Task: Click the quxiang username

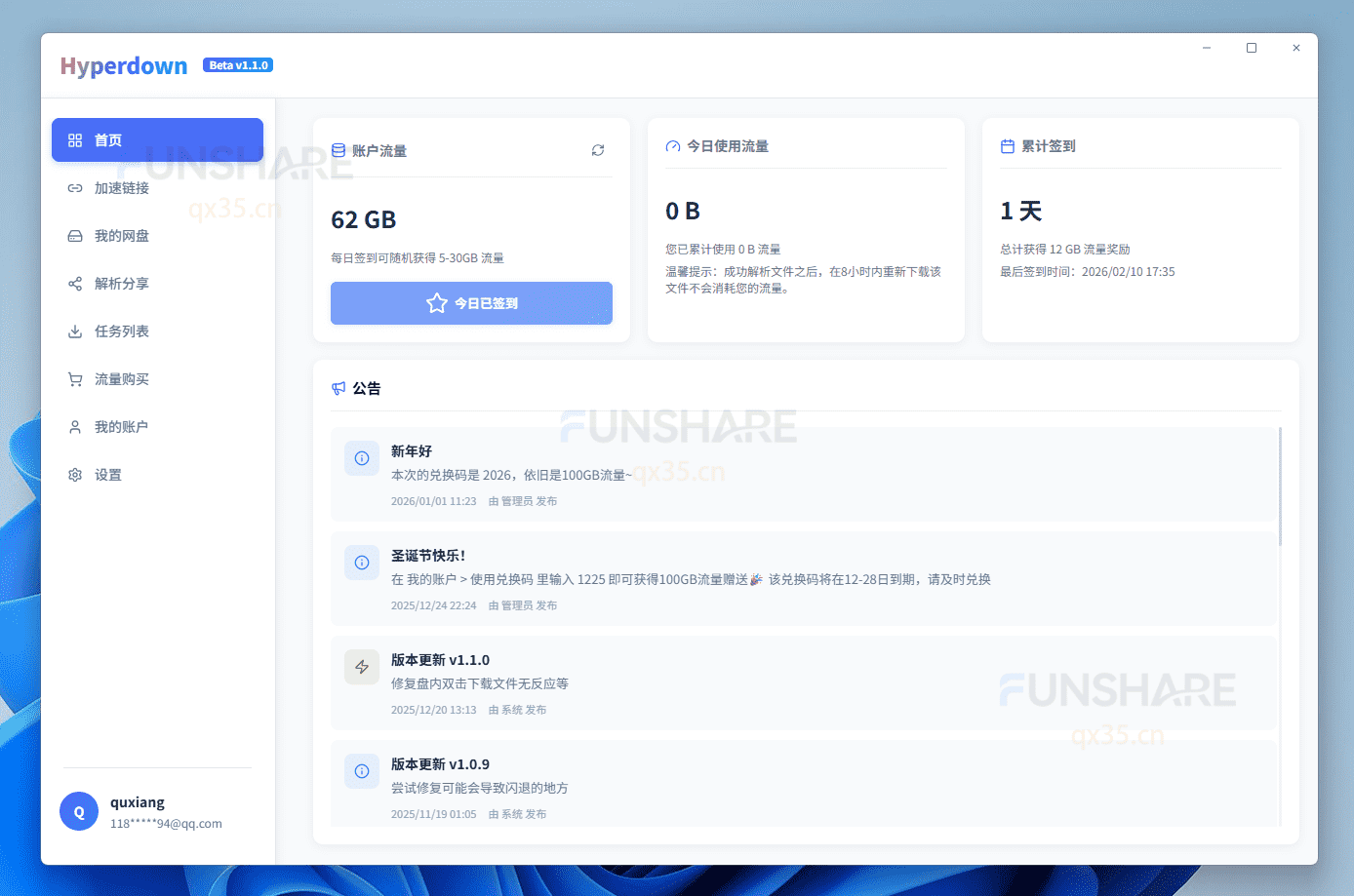Action: point(138,802)
